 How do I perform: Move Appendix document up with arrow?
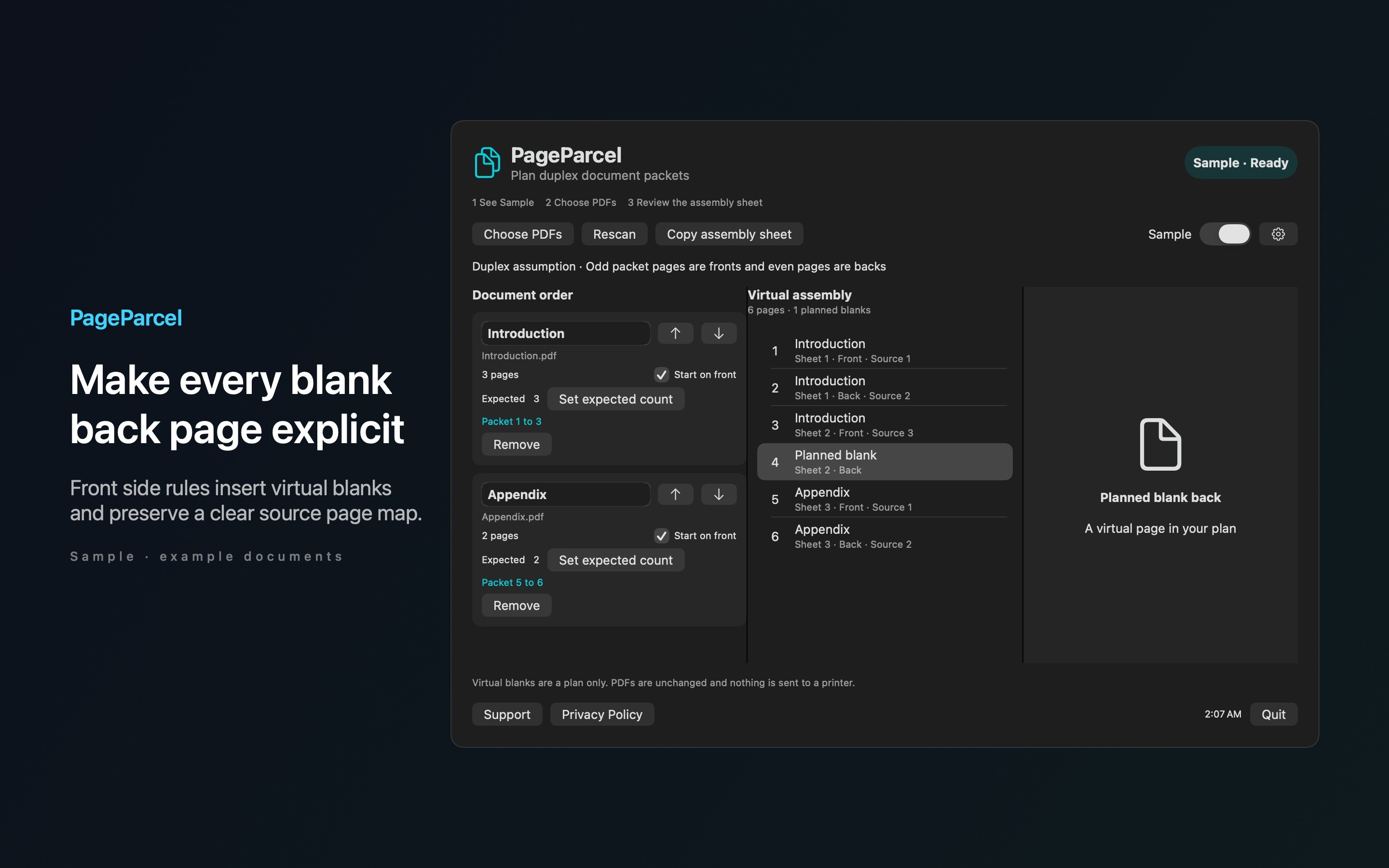(x=675, y=494)
